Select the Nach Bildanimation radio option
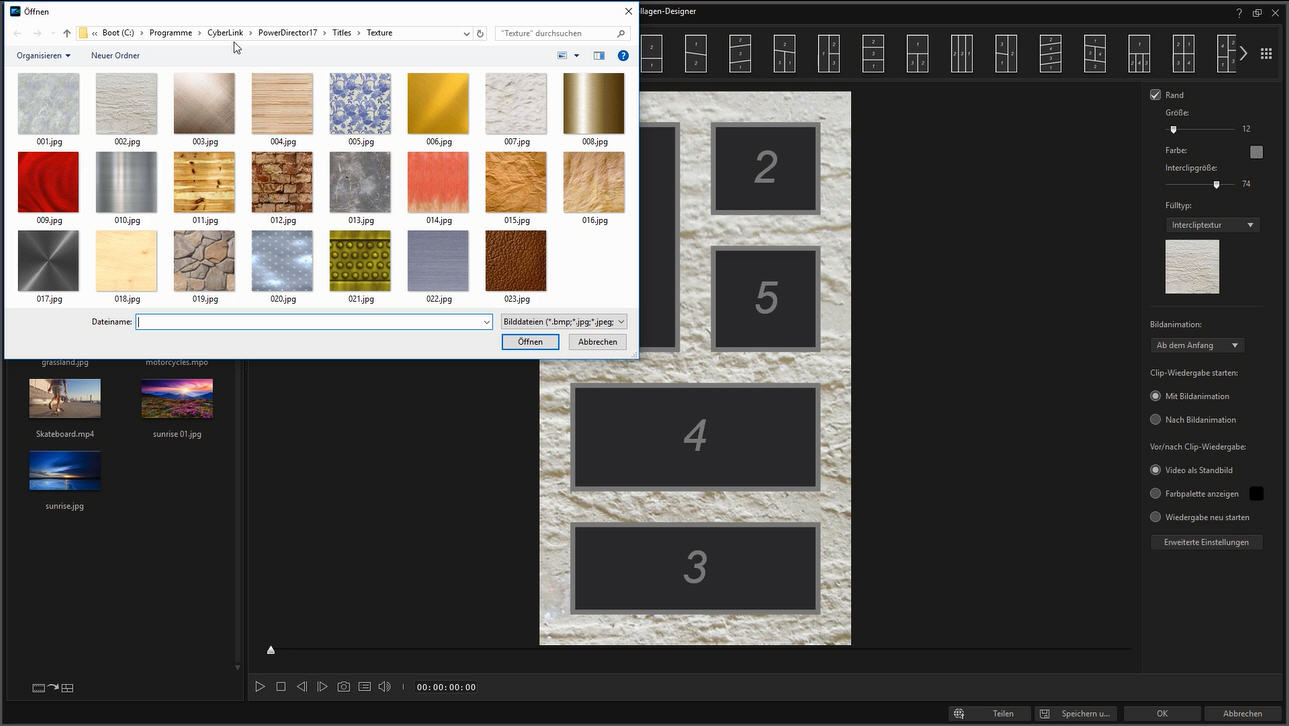Image resolution: width=1289 pixels, height=726 pixels. click(x=1156, y=420)
